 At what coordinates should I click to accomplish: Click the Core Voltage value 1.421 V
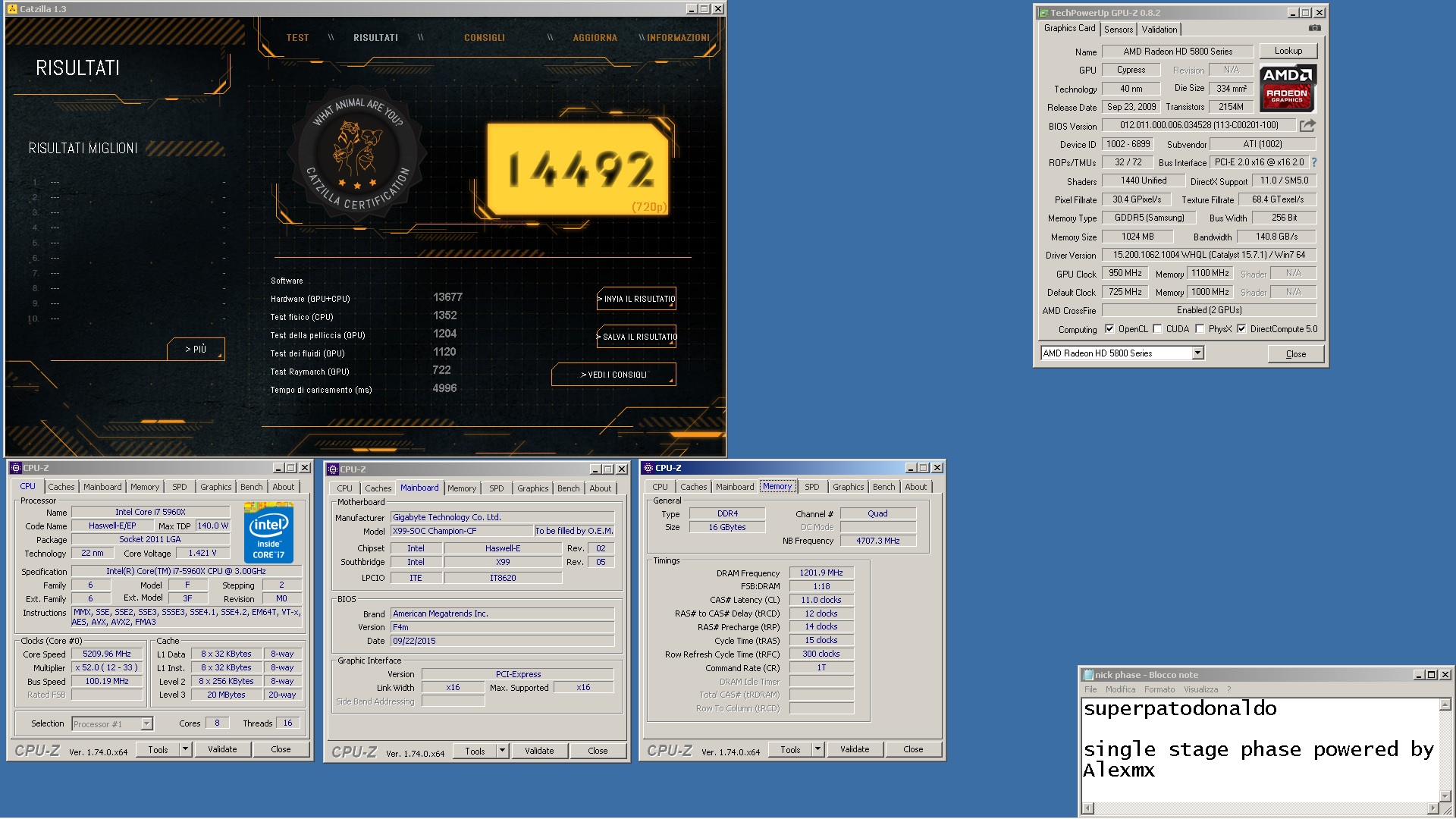coord(202,554)
